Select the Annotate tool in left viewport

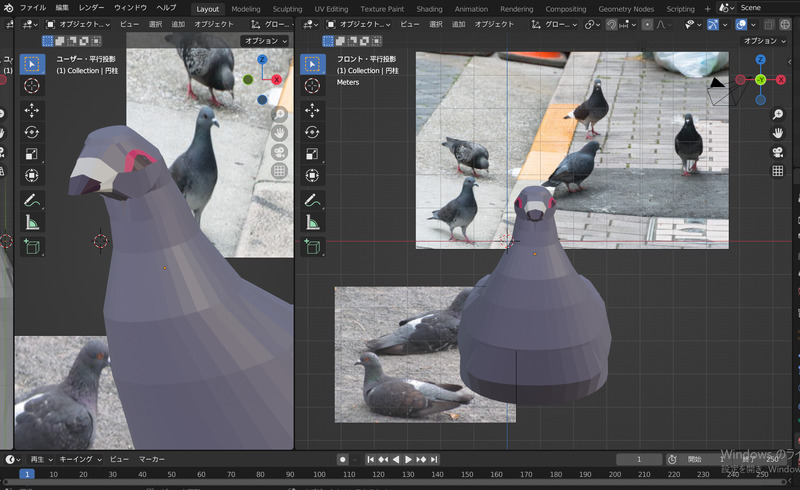(x=32, y=201)
